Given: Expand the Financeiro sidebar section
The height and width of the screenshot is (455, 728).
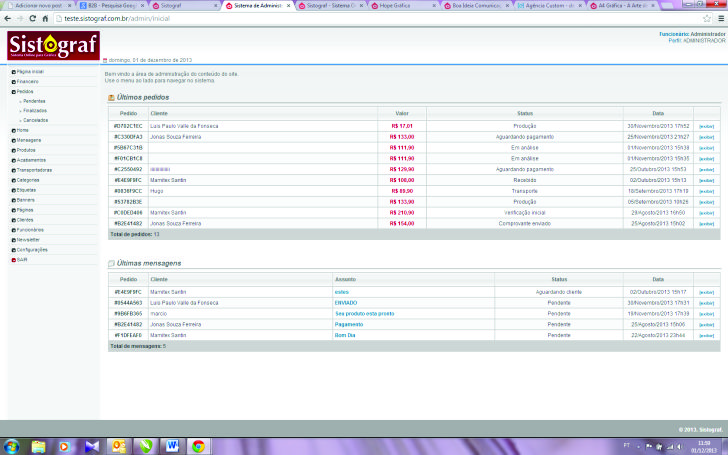Looking at the screenshot, I should tap(27, 81).
